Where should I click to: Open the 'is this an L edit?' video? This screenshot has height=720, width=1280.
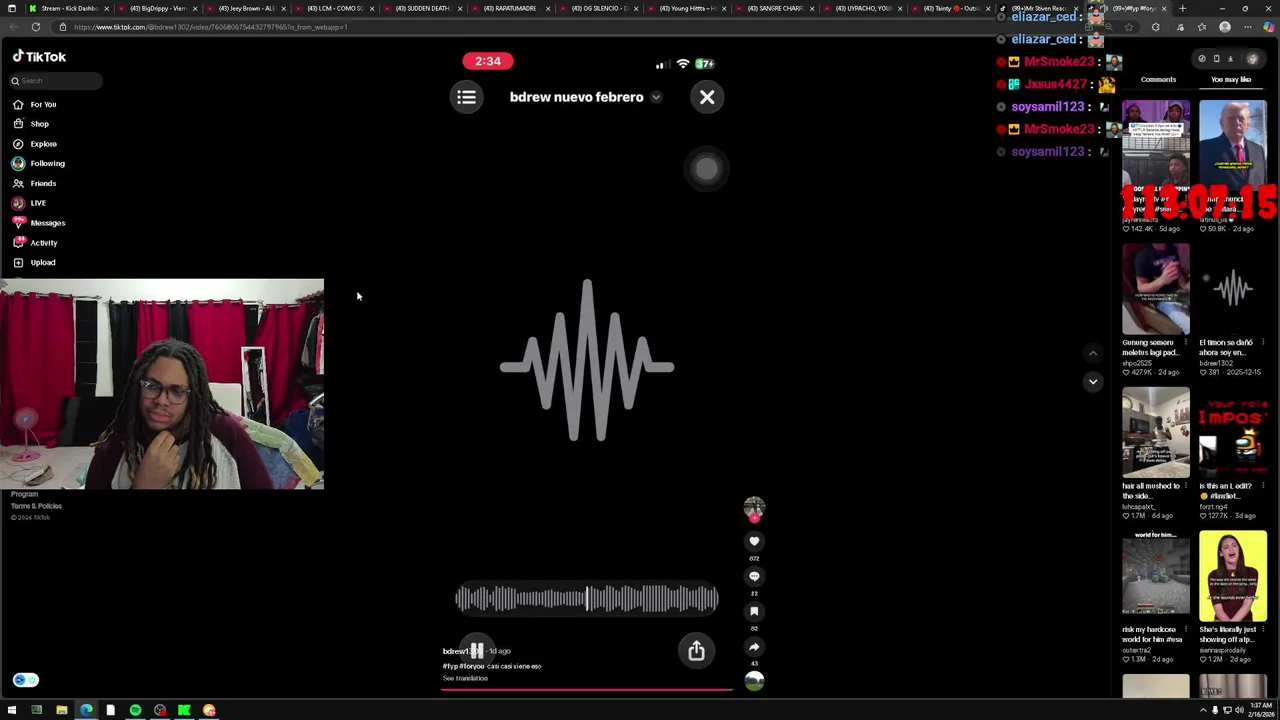[1233, 433]
